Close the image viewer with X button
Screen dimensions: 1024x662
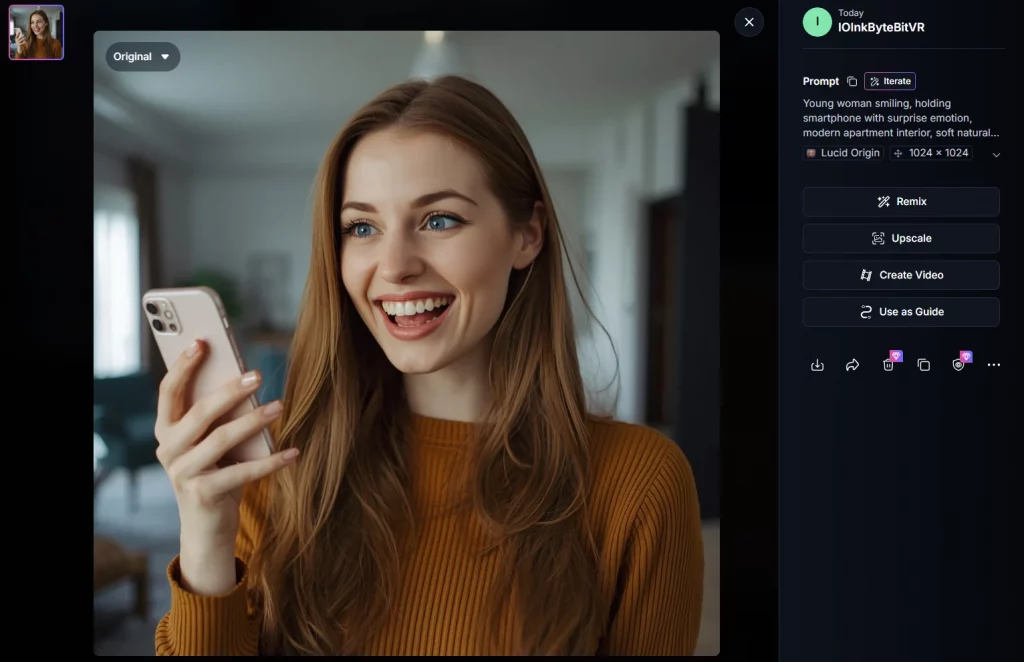point(749,22)
